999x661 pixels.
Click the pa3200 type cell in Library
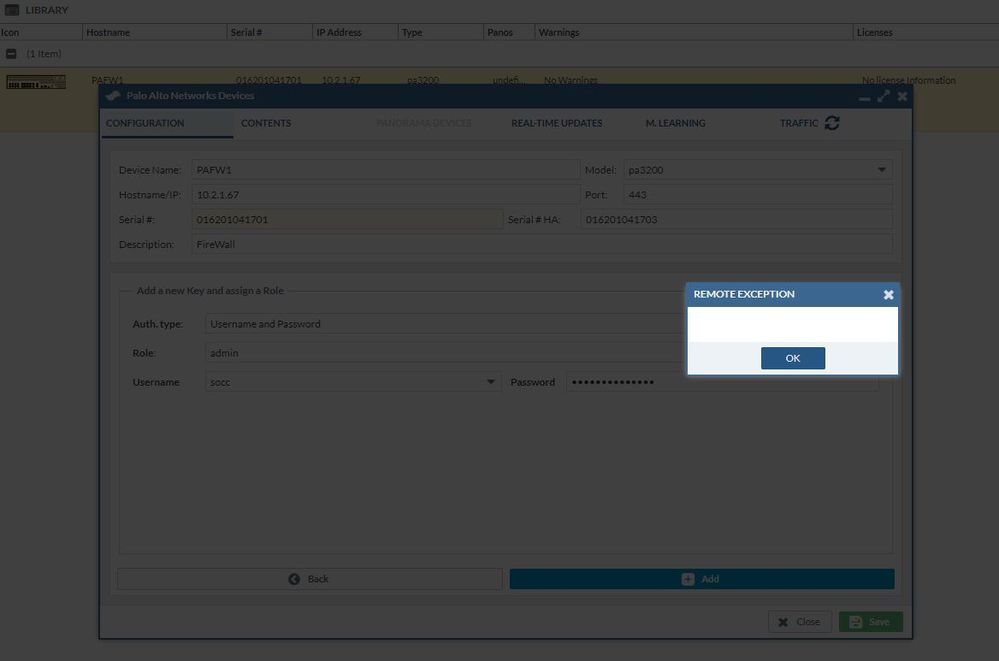tap(422, 80)
